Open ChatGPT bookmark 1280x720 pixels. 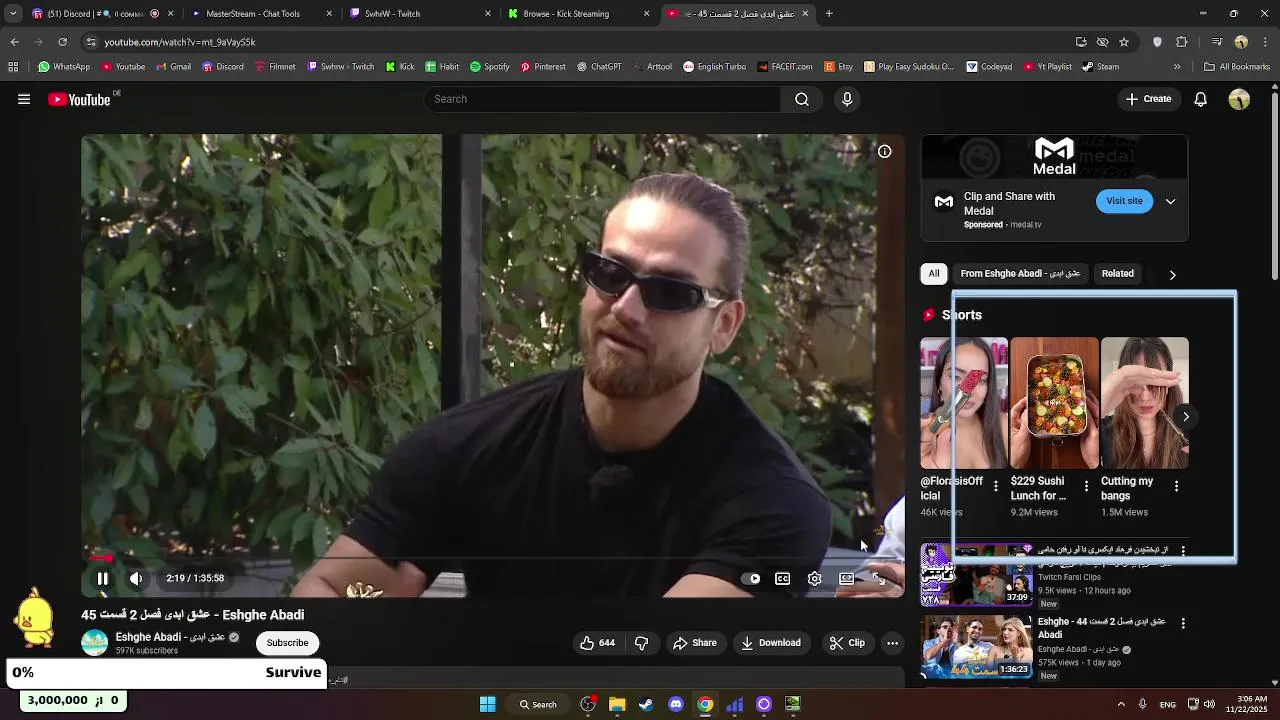pyautogui.click(x=599, y=67)
